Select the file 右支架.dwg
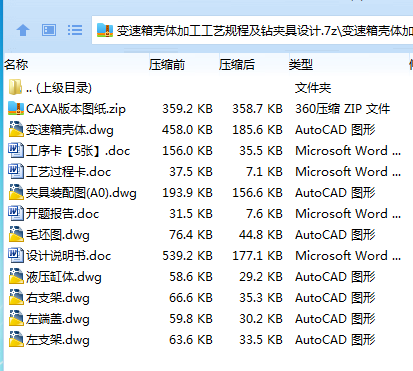Image resolution: width=413 pixels, height=371 pixels. [58, 298]
